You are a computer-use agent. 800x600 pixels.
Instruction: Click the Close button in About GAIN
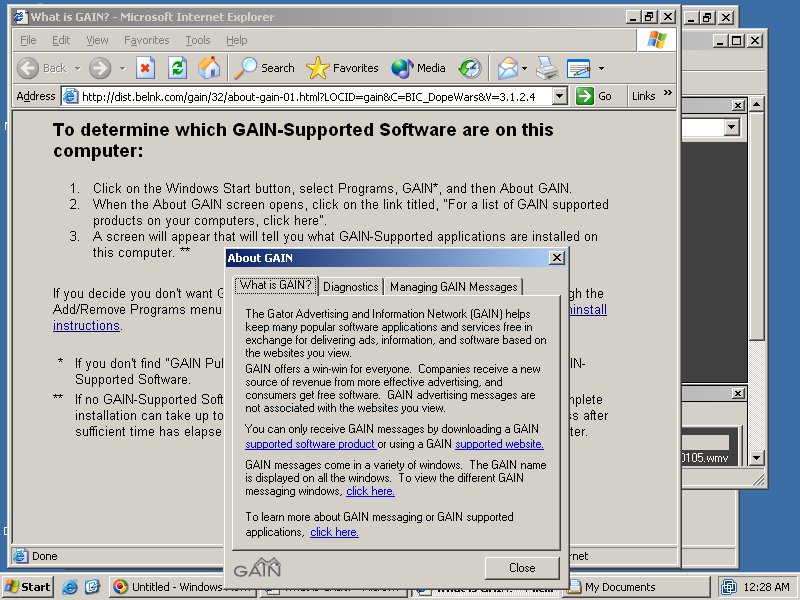point(522,568)
